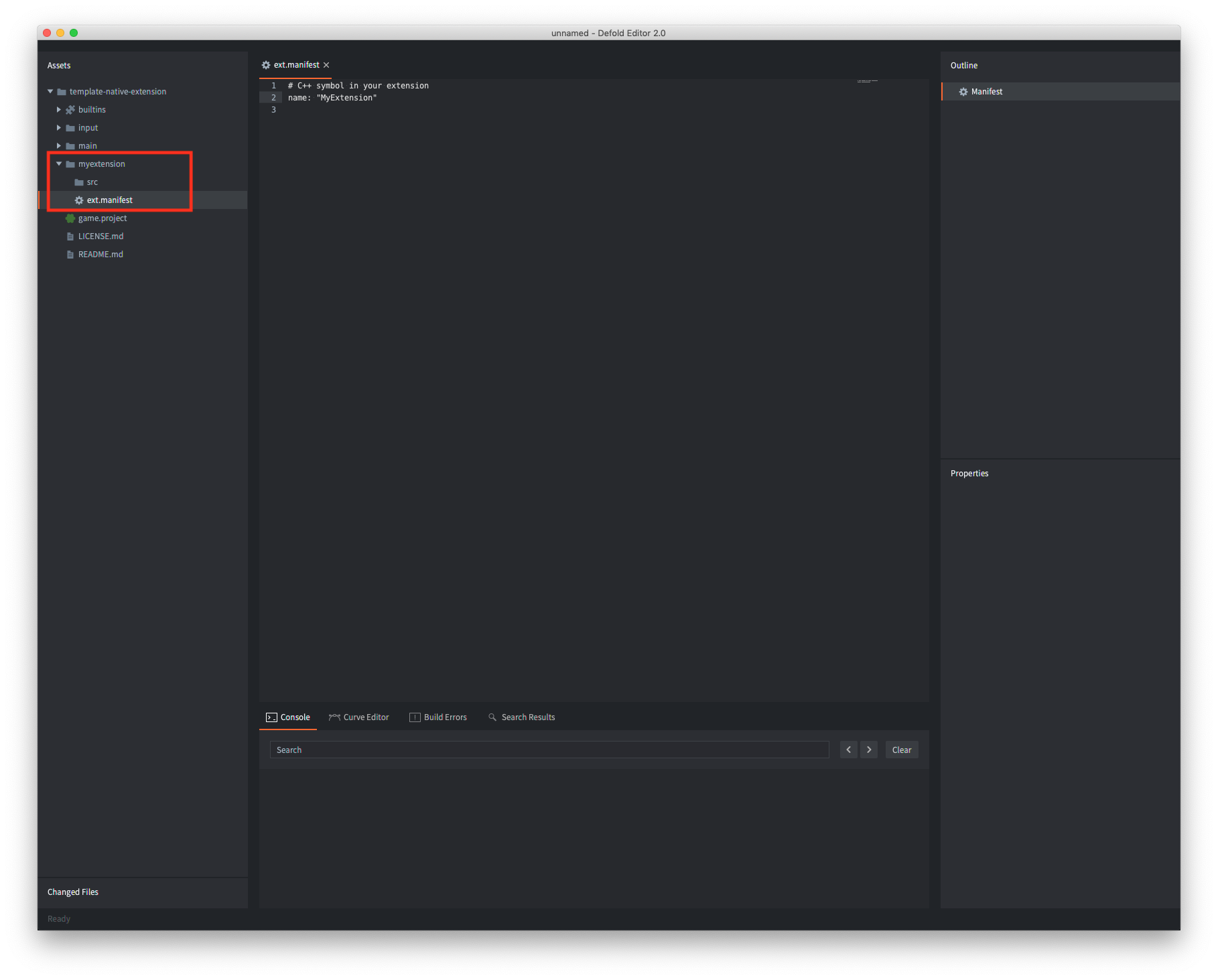Image resolution: width=1218 pixels, height=980 pixels.
Task: Go to next console search match
Action: tap(869, 750)
